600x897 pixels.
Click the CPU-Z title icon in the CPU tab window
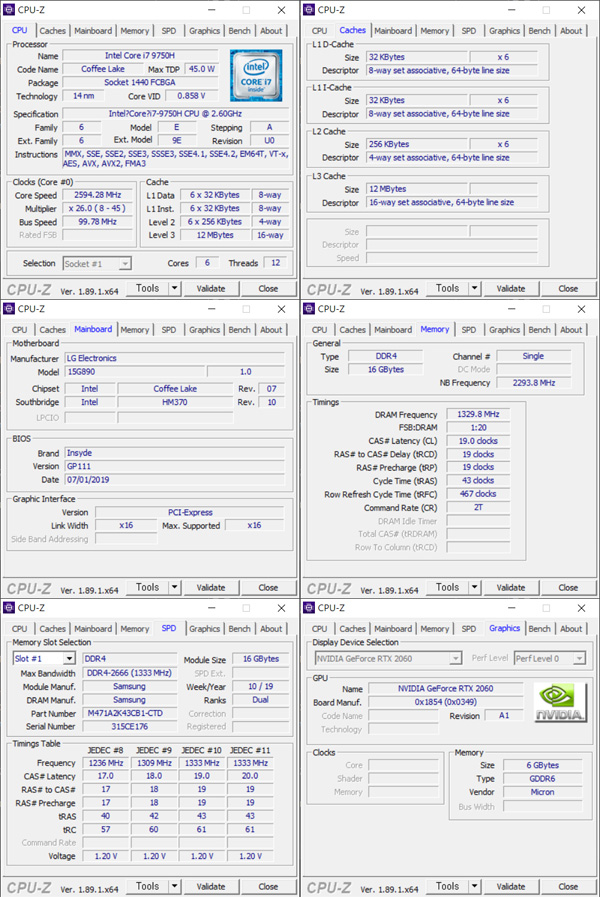pos(9,10)
